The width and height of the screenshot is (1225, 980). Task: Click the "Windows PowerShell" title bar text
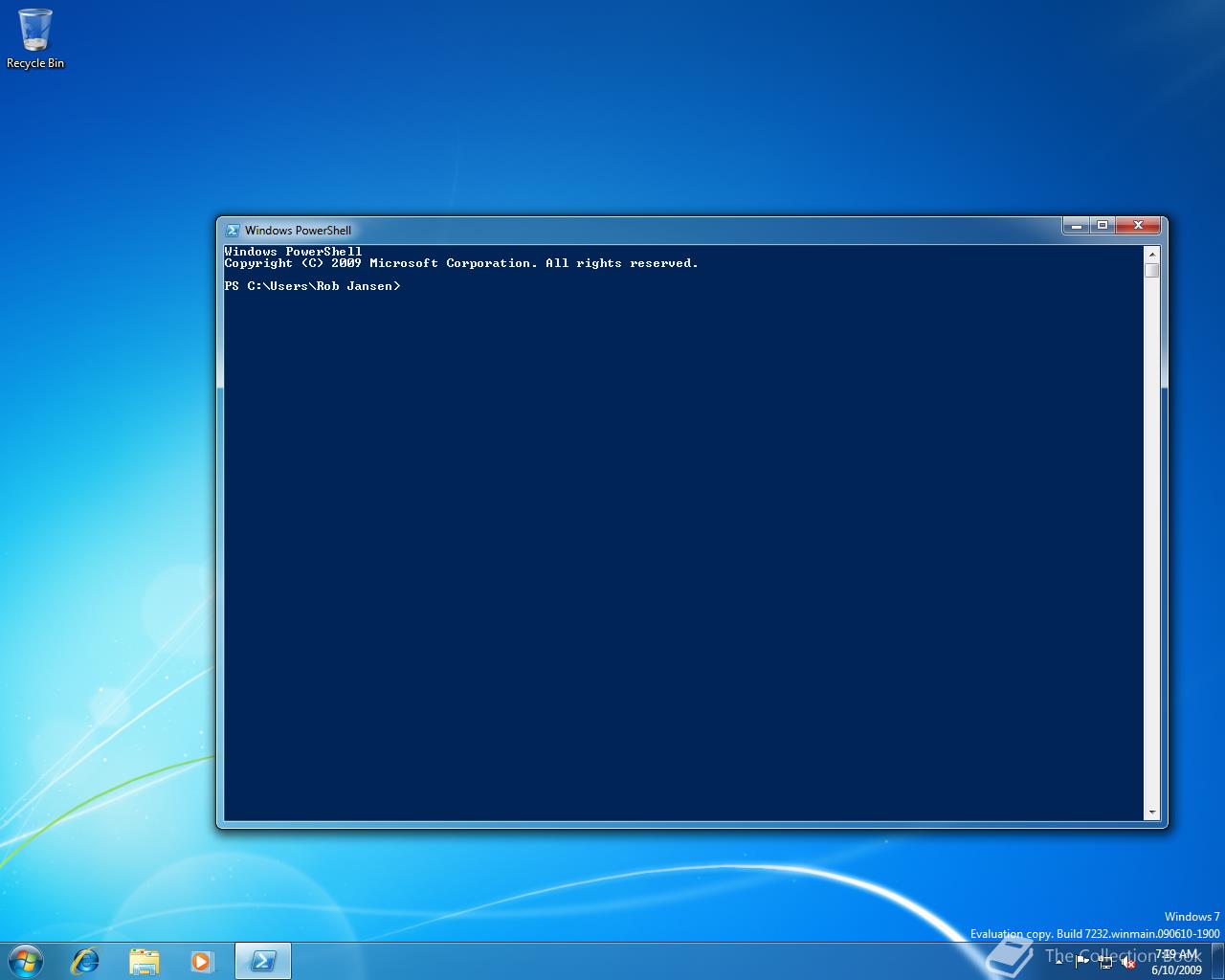[298, 230]
